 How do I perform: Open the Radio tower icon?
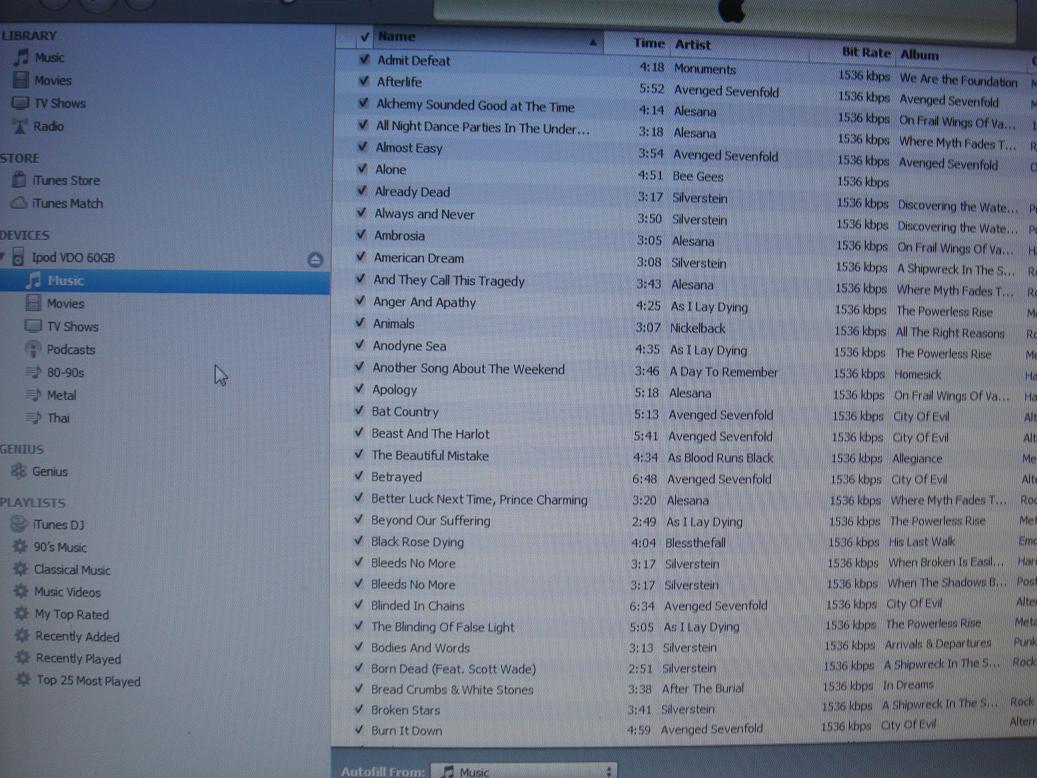20,126
